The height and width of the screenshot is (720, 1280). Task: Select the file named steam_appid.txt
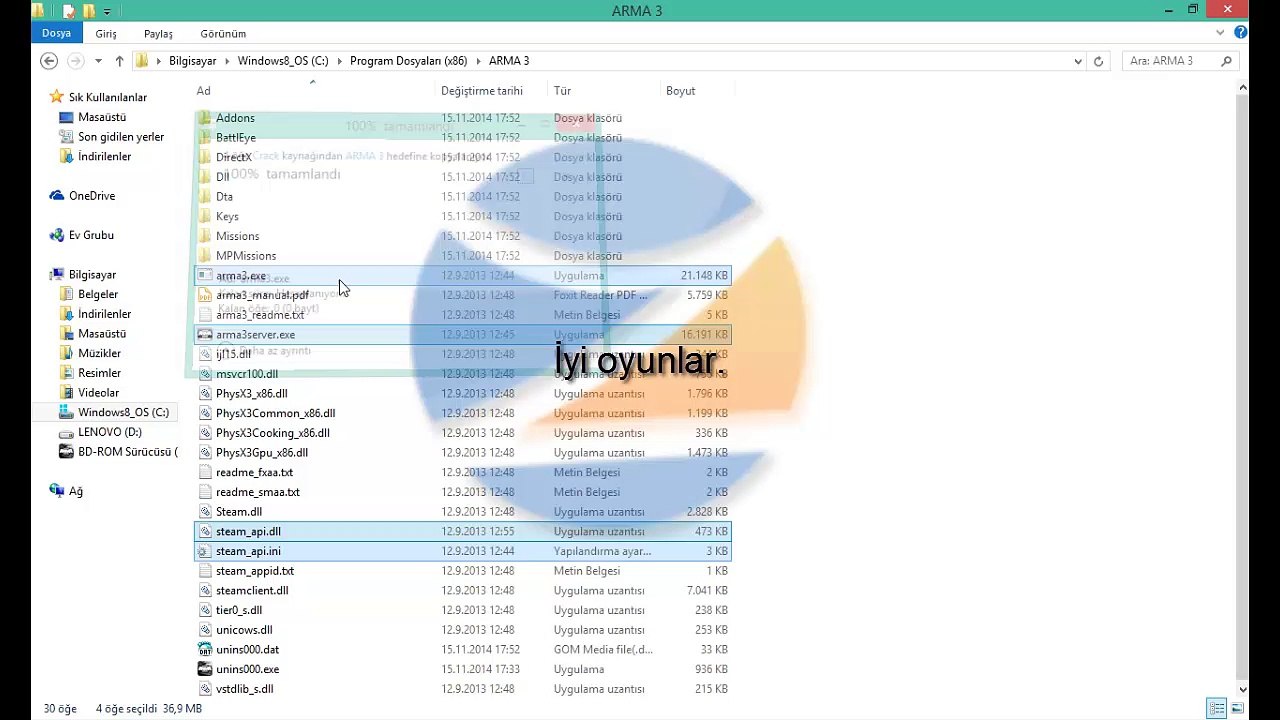tap(255, 571)
